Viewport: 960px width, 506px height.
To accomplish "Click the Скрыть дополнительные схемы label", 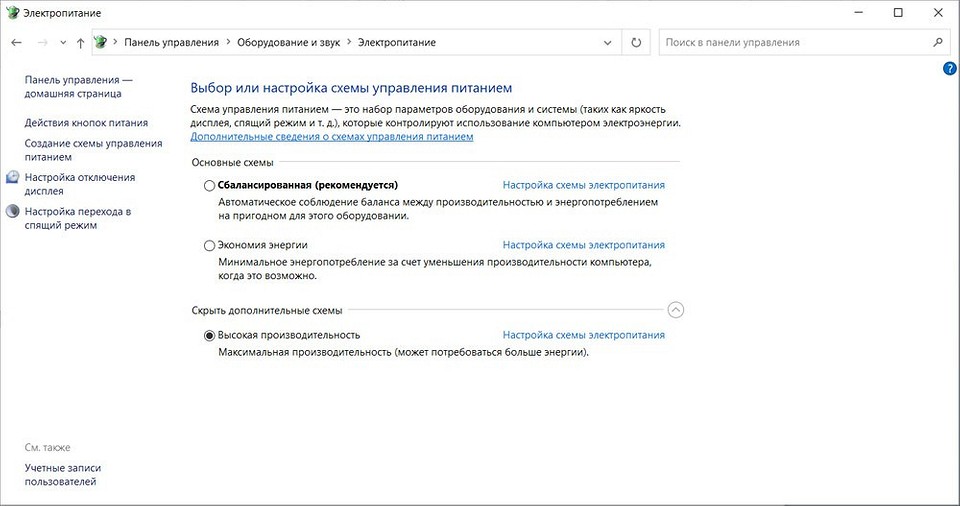I will [x=267, y=311].
